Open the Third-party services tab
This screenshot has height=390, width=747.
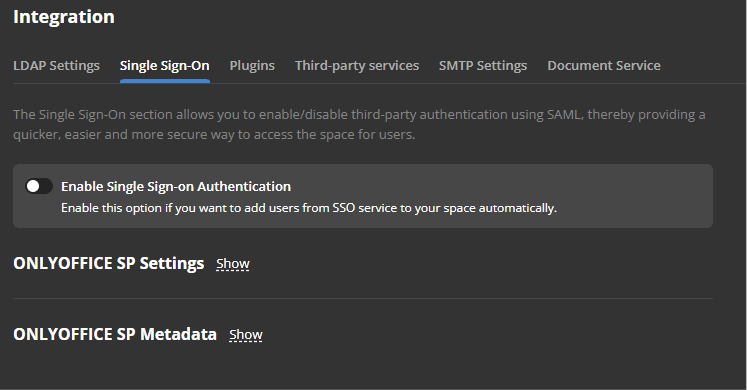click(x=357, y=65)
